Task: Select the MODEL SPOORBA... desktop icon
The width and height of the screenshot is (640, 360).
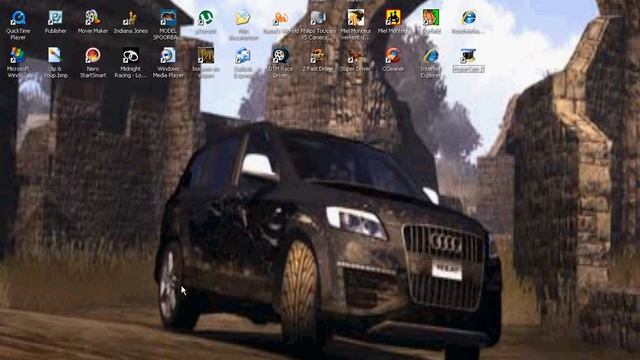Action: point(168,18)
